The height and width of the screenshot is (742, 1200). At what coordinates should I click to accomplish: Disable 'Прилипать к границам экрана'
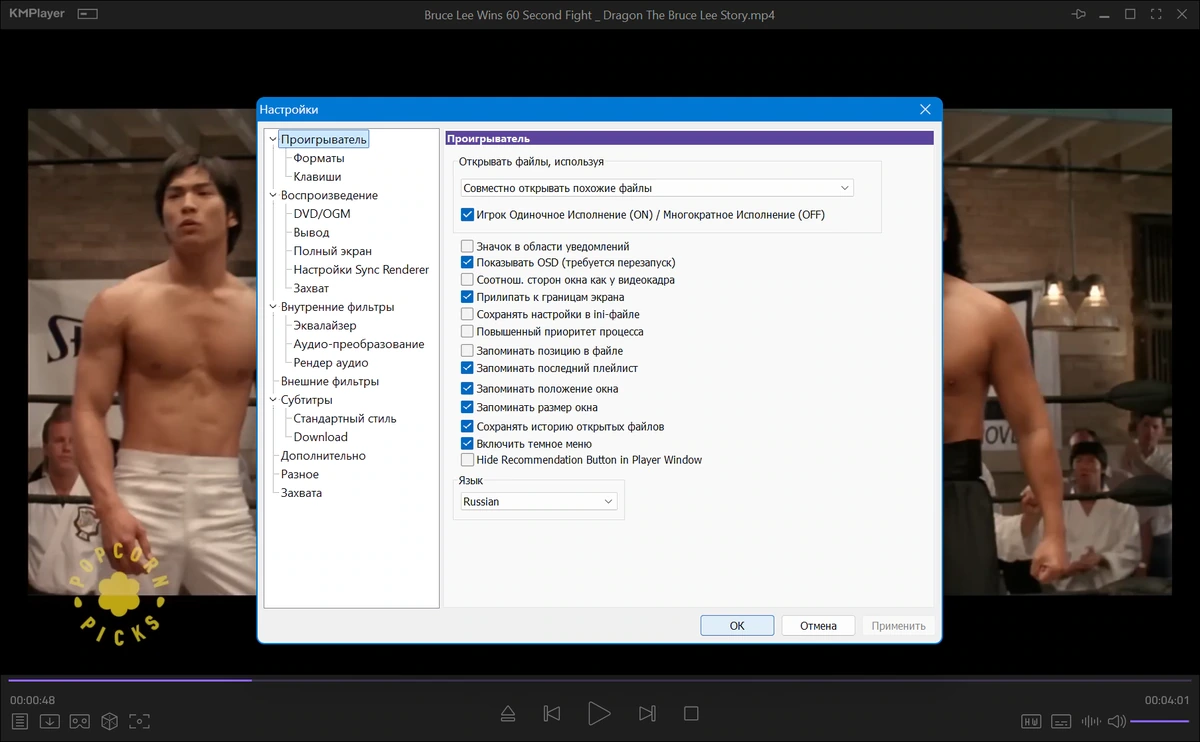(x=467, y=297)
